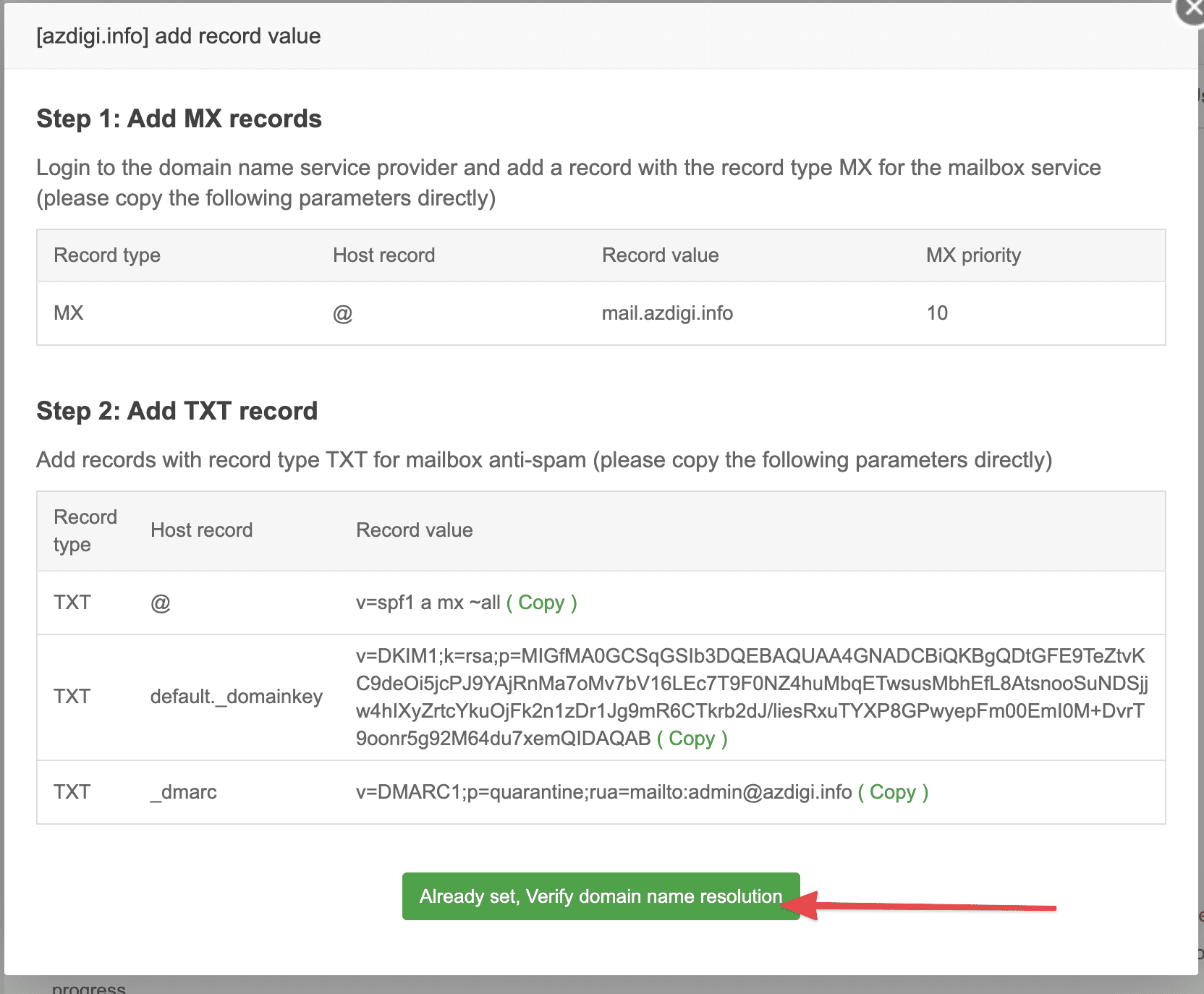Image resolution: width=1204 pixels, height=994 pixels.
Task: Click the MX record type cell
Action: coord(69,313)
